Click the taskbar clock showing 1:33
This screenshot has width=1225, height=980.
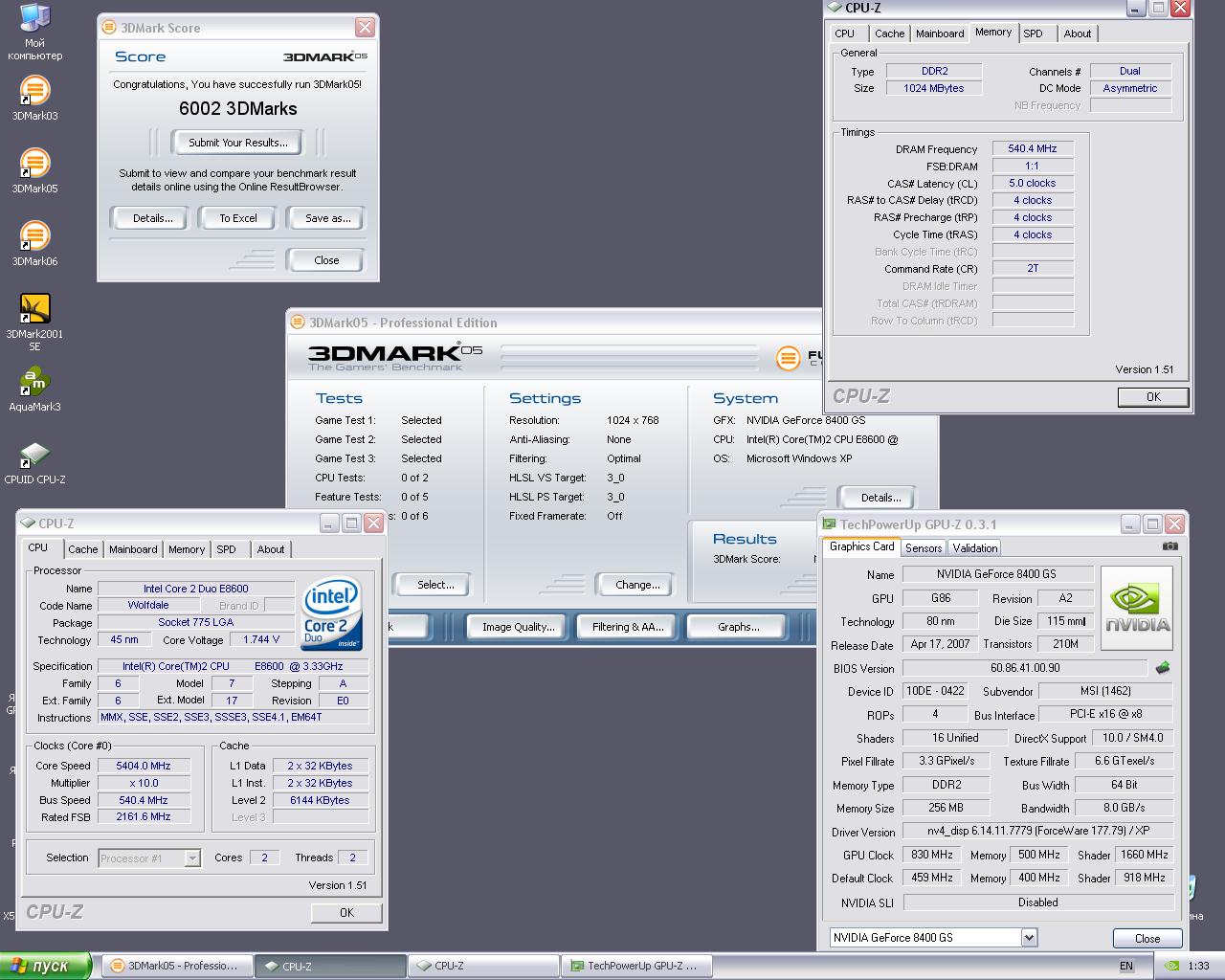pos(1198,966)
